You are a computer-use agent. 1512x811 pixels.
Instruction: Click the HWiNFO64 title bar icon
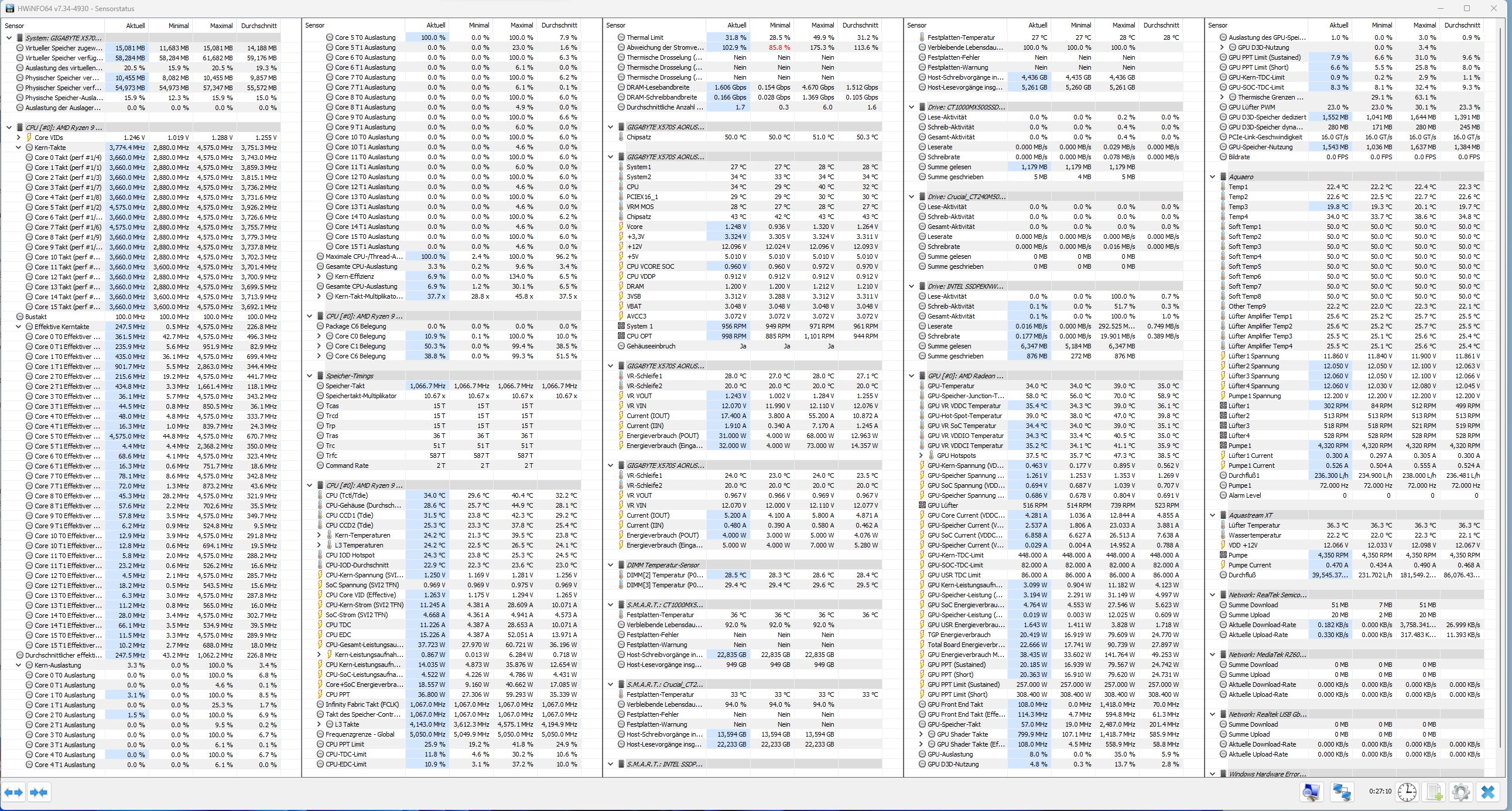(x=9, y=8)
